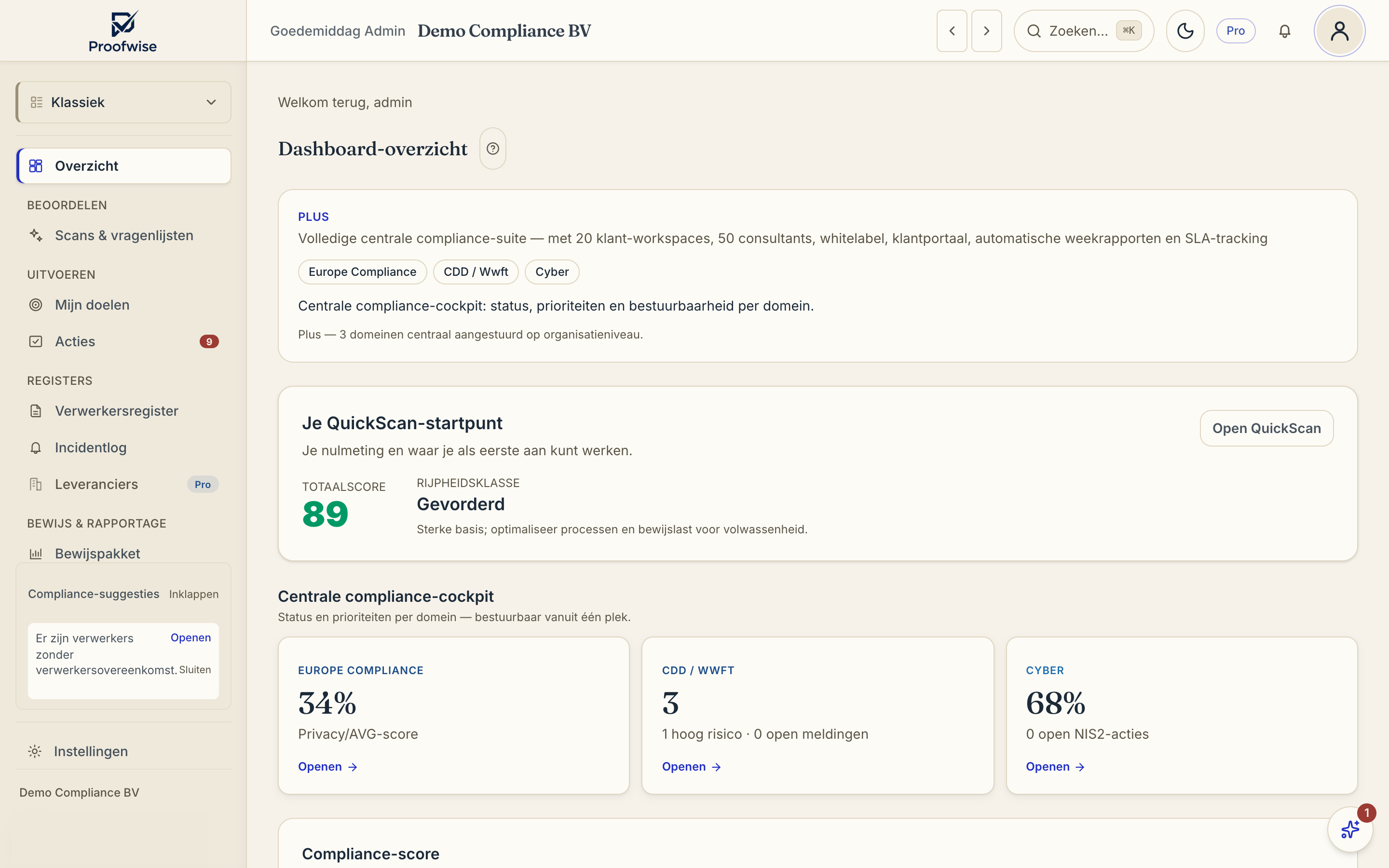The width and height of the screenshot is (1389, 868).
Task: Select the Europe Compliance chip
Action: click(x=362, y=272)
